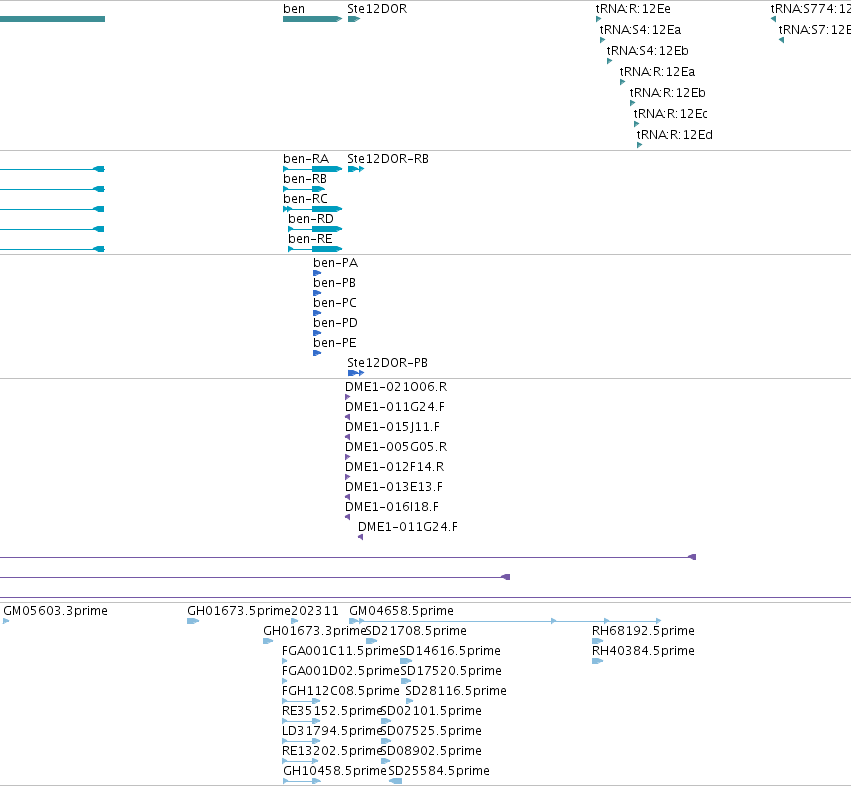This screenshot has height=786, width=851.
Task: Select the ben-RD transcript label
Action: (310, 219)
